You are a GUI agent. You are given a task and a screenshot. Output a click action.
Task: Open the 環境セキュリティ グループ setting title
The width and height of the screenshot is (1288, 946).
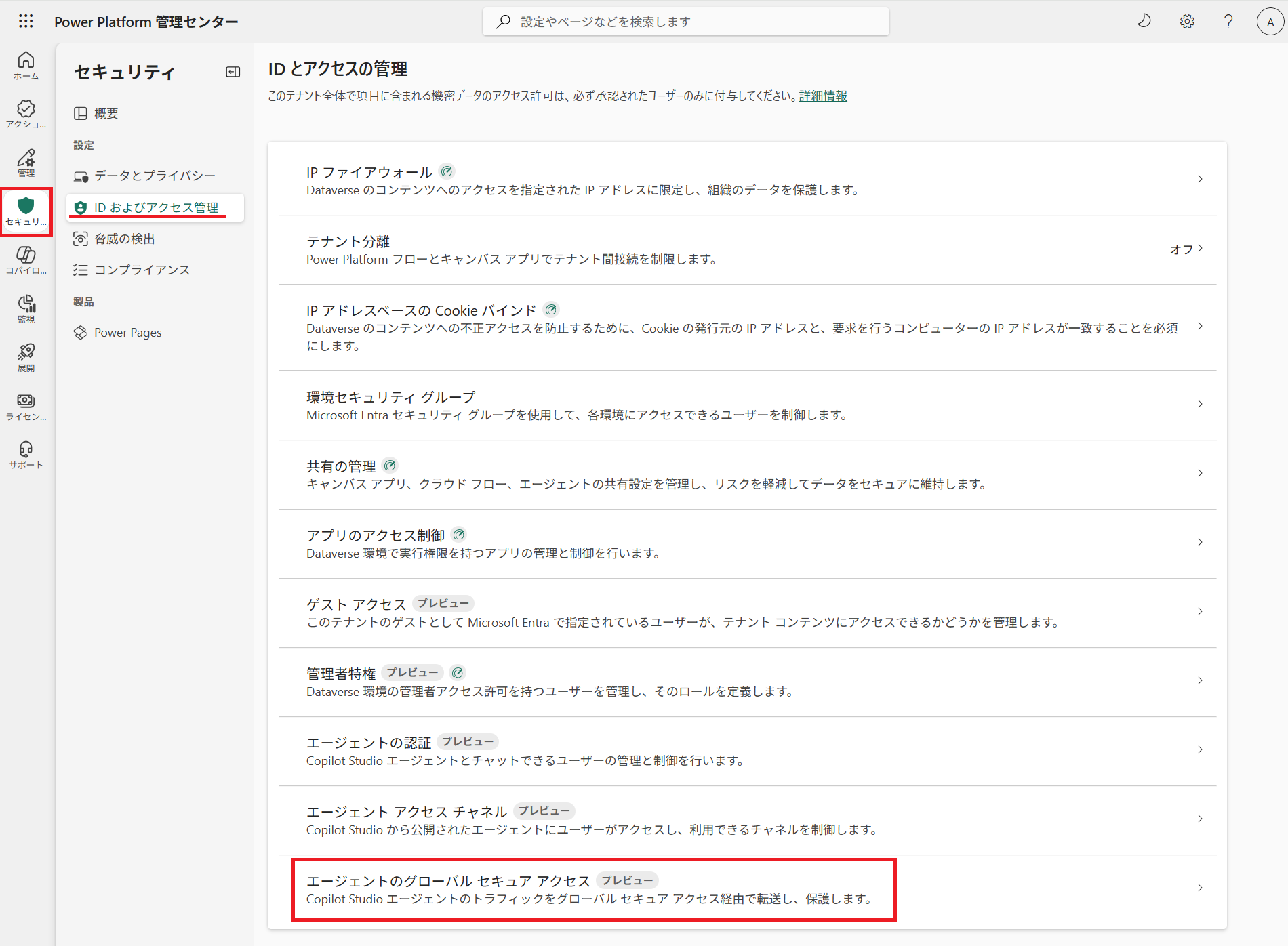(391, 397)
